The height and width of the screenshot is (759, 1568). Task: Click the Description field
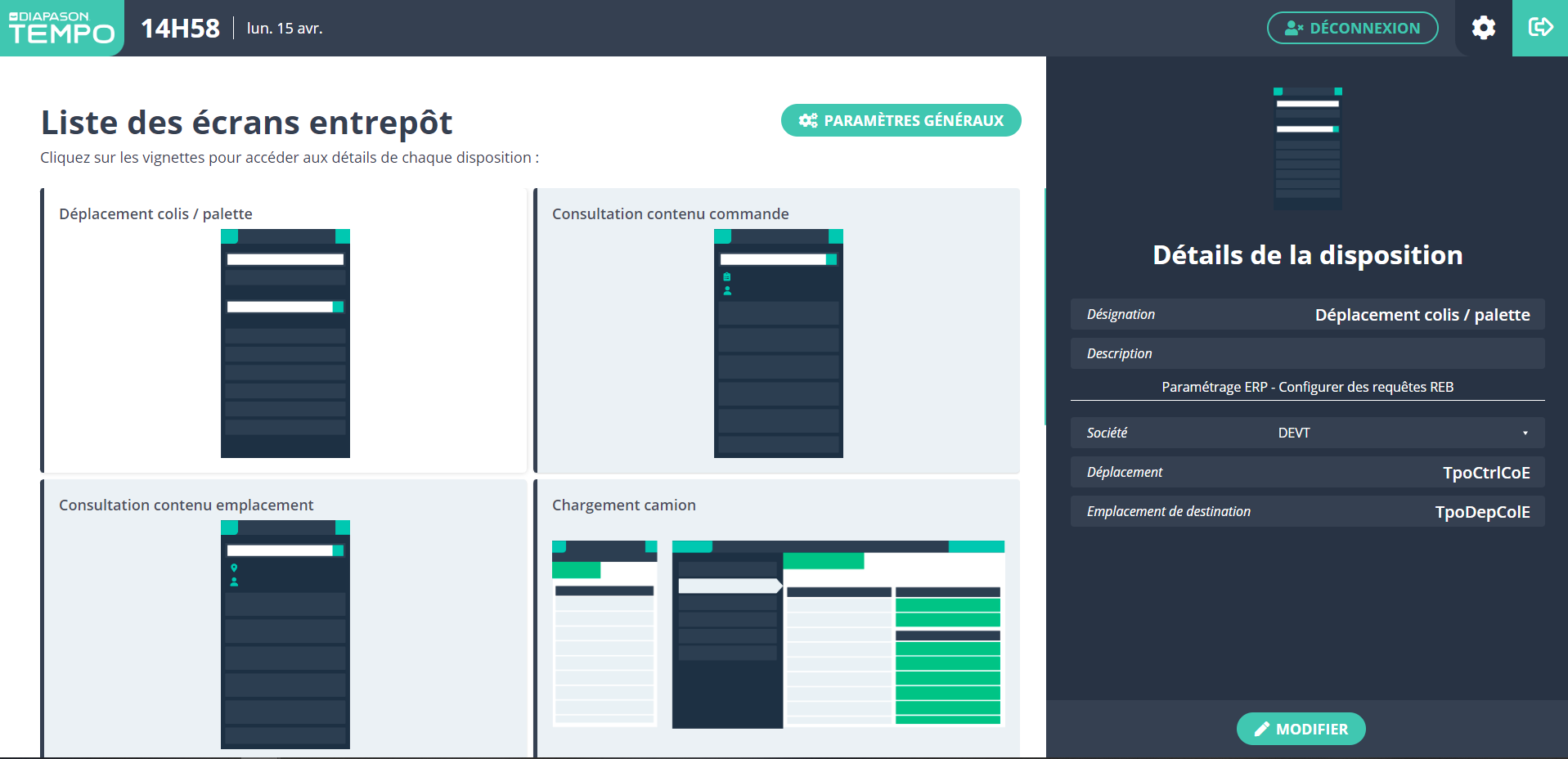[x=1307, y=353]
